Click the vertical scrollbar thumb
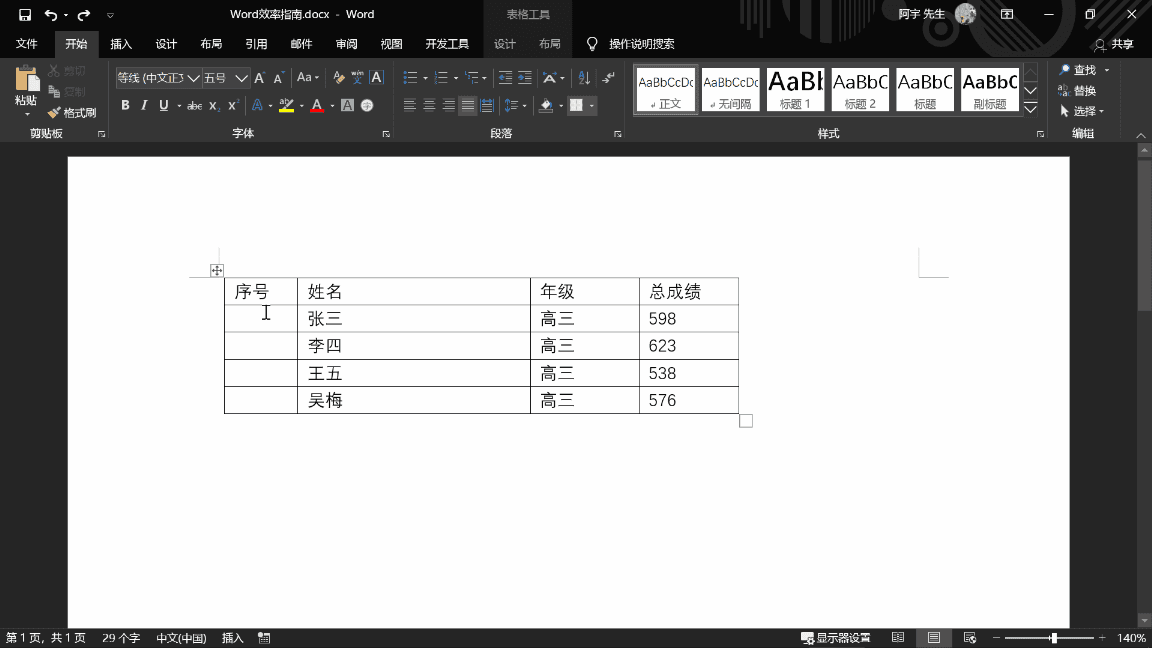1152x648 pixels. 1144,235
